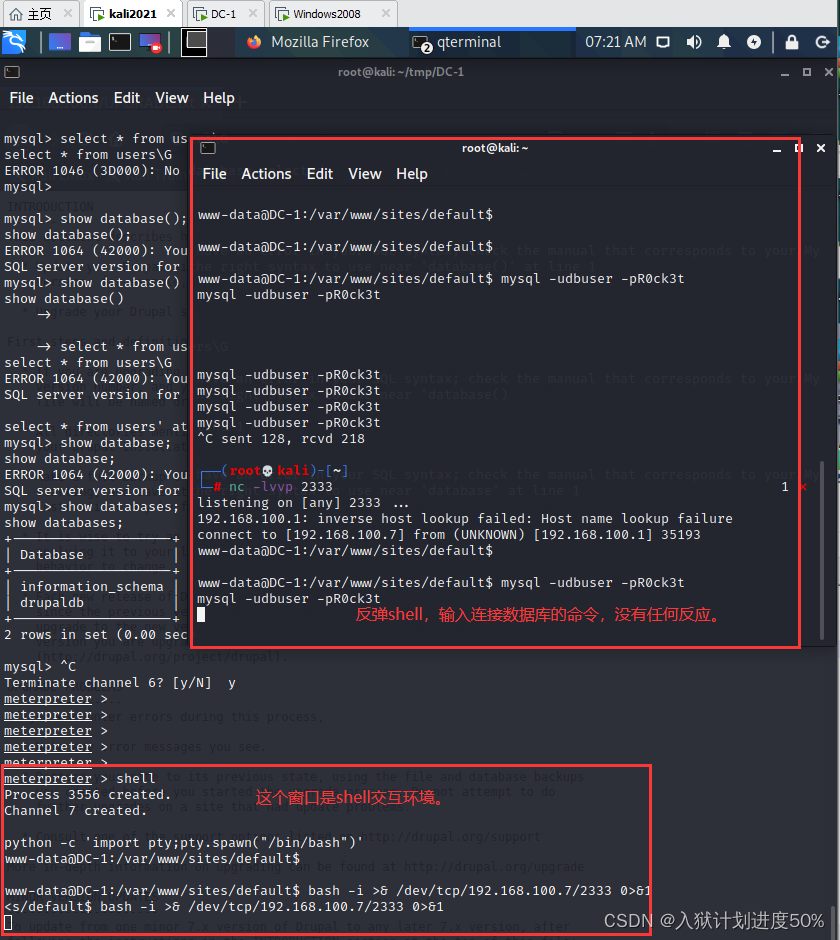Click the prompt cursor in DC-1 terminal
The image size is (840, 940).
pyautogui.click(x=8, y=922)
